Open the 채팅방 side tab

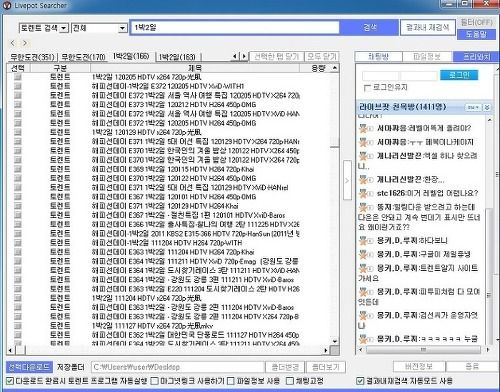[379, 56]
